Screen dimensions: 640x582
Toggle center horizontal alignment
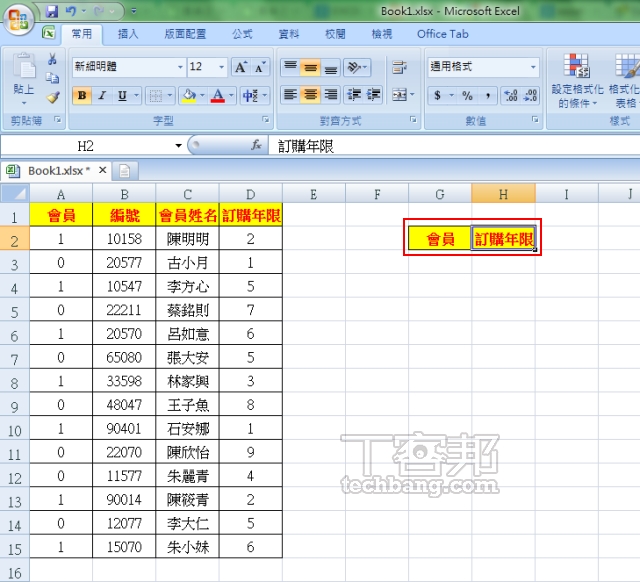(x=311, y=95)
